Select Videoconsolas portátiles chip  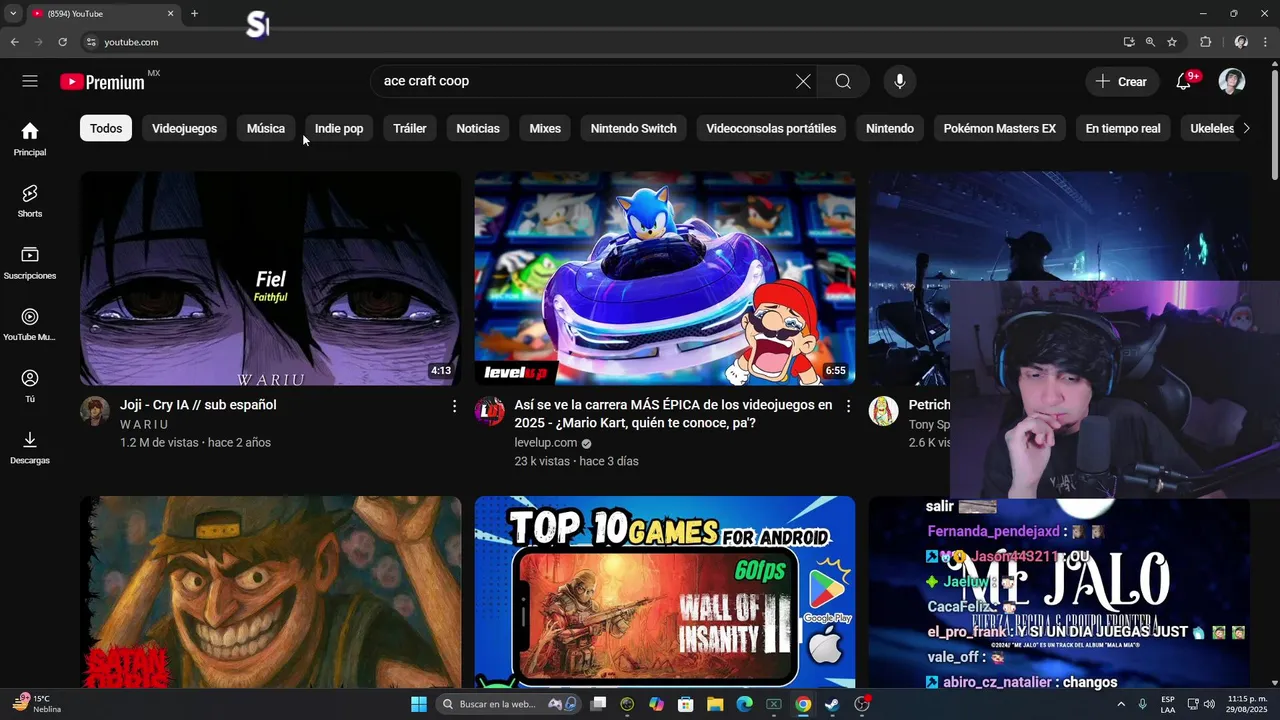pos(771,128)
